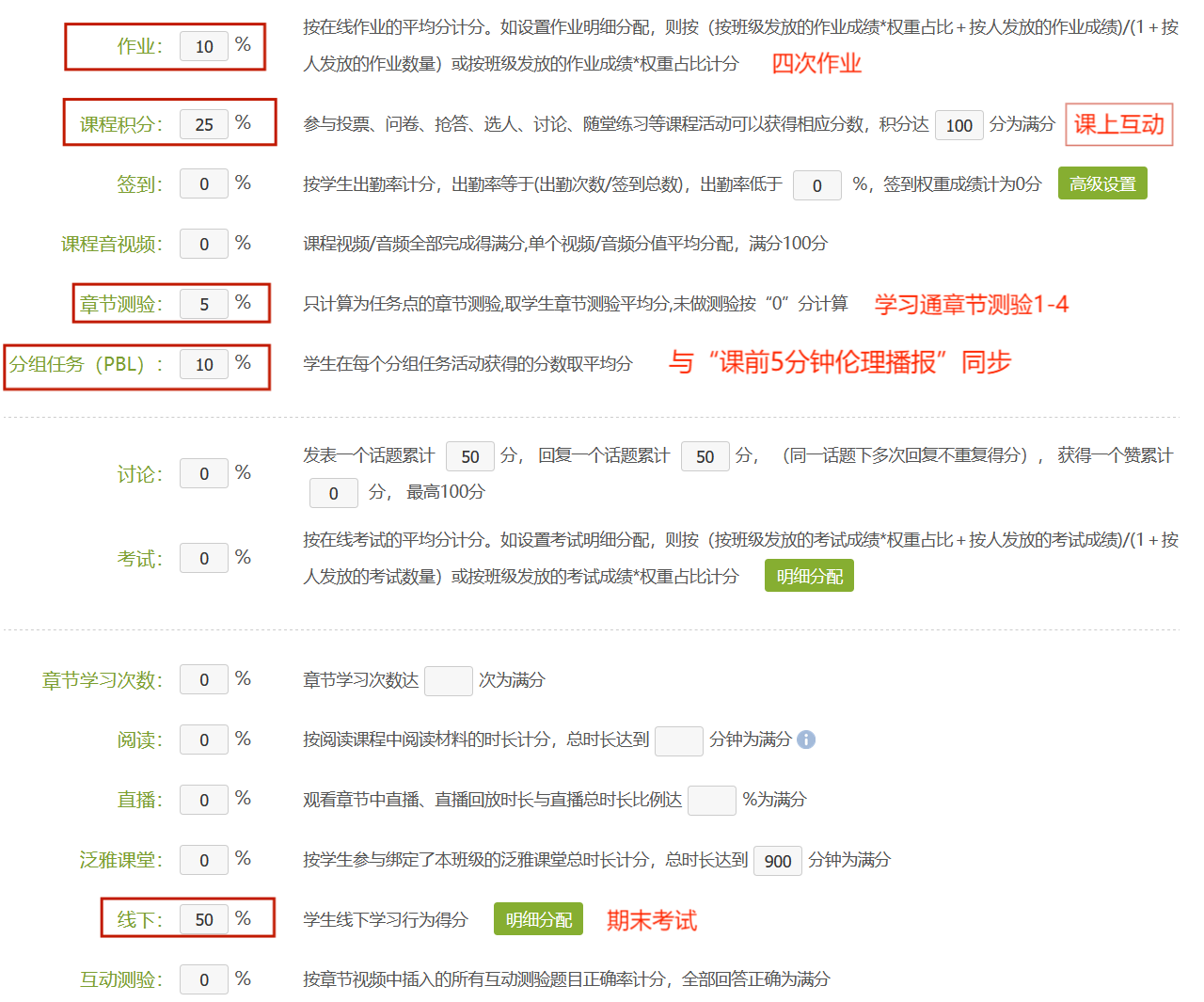Click the 积分达 full-score input showing 100
Image resolution: width=1204 pixels, height=1002 pixels.
pos(958,124)
